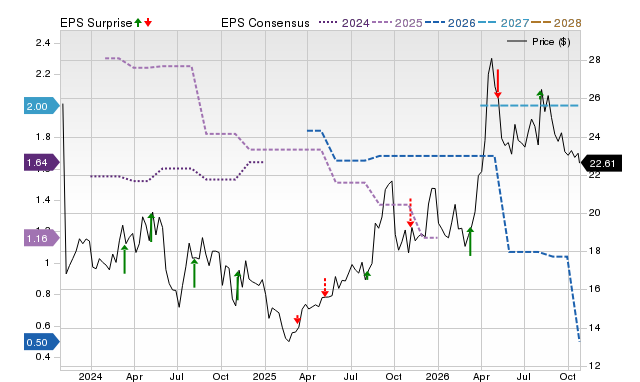Click the 18 label on the price axis

594,251
